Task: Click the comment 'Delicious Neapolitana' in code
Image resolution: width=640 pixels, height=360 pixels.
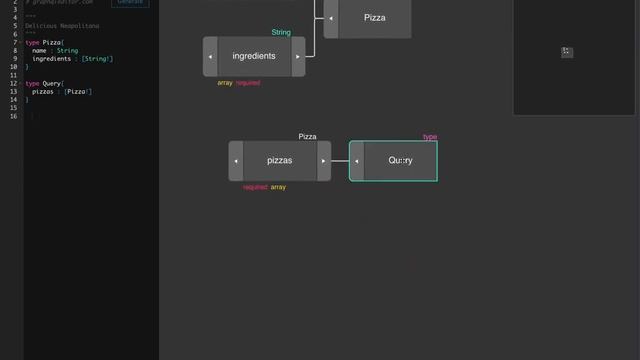Action: click(62, 26)
